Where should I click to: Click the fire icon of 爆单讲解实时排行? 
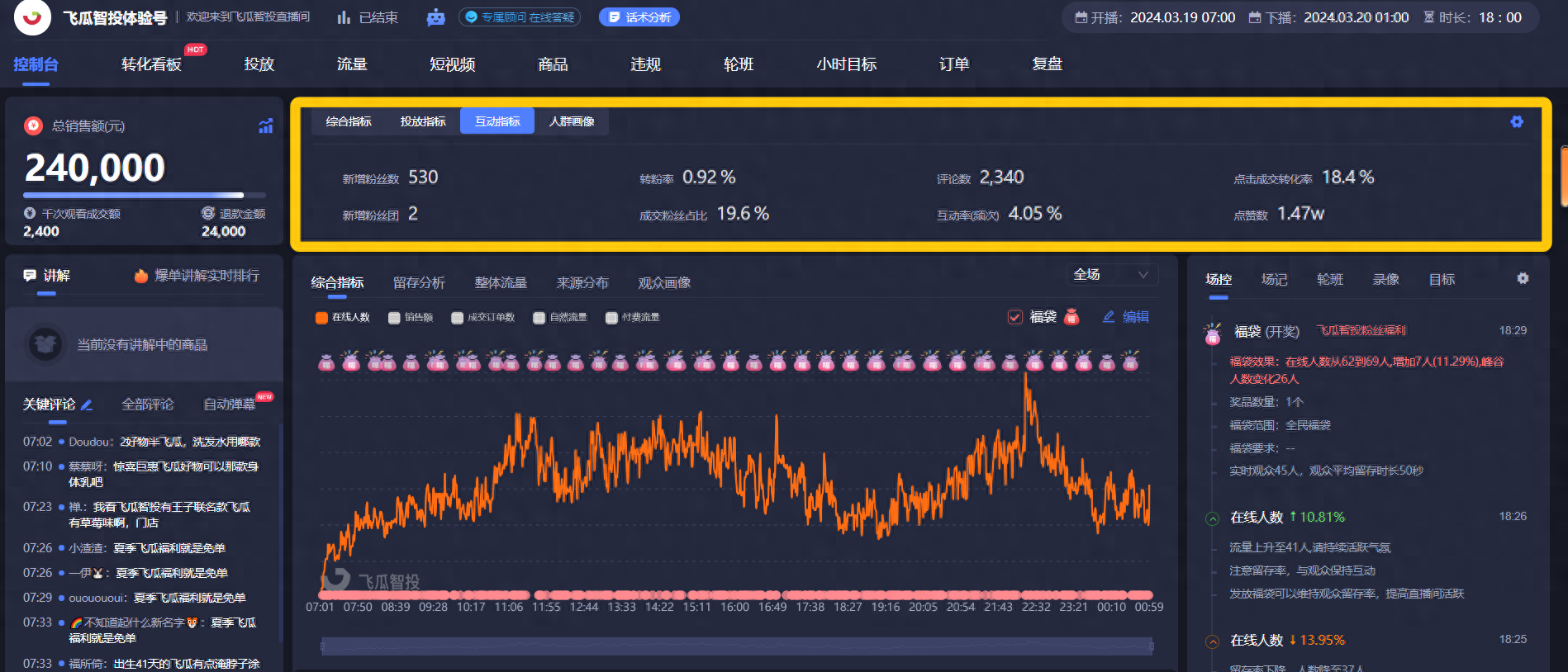click(x=141, y=276)
